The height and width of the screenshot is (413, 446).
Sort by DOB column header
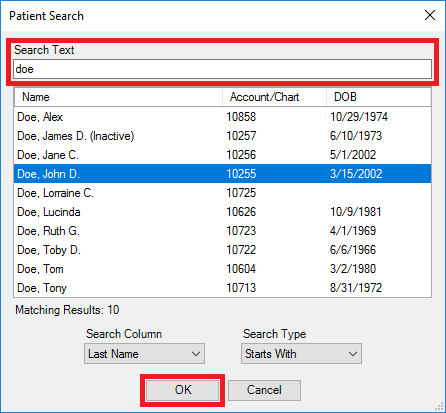379,97
